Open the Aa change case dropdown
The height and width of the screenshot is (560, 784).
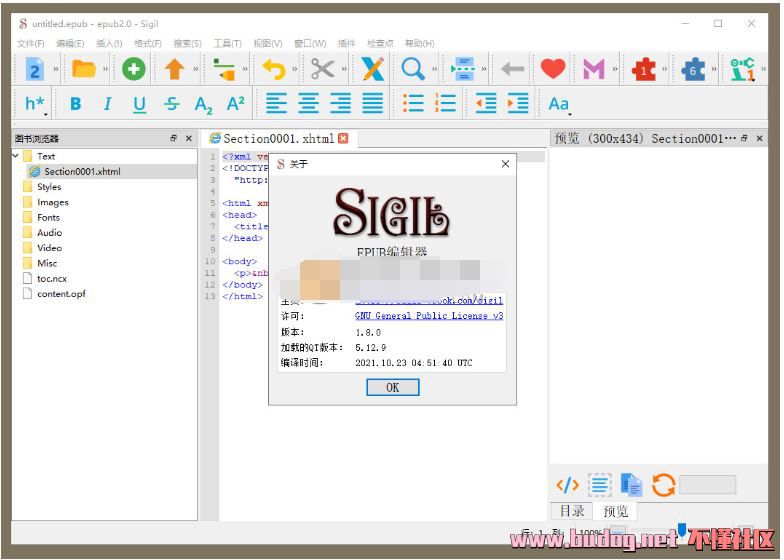coord(559,104)
